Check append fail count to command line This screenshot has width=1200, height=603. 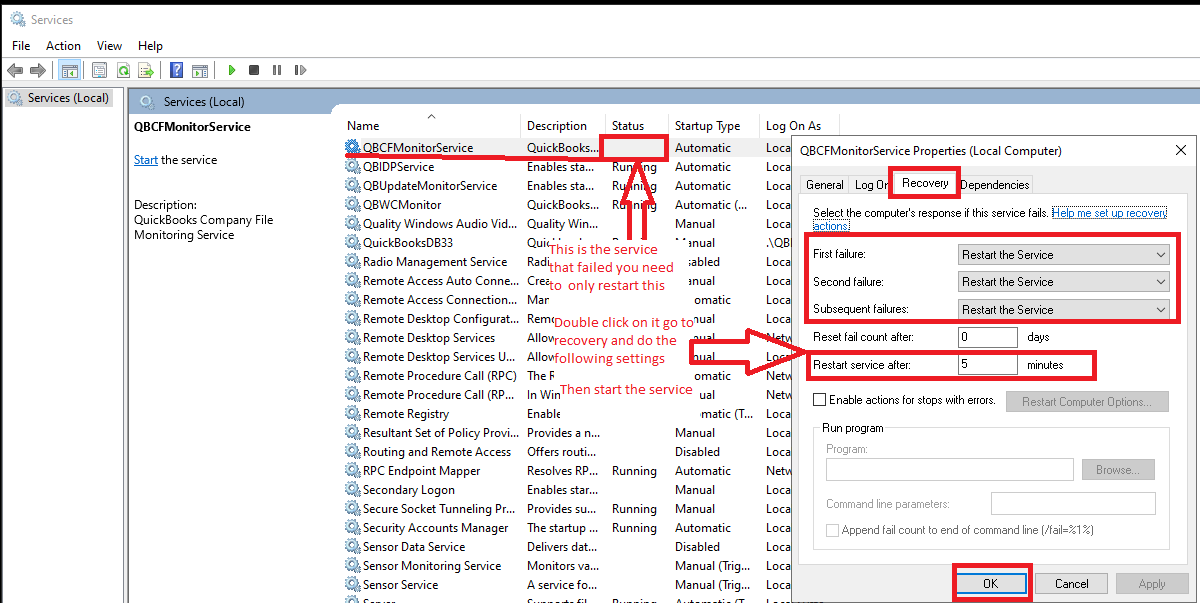click(x=832, y=530)
